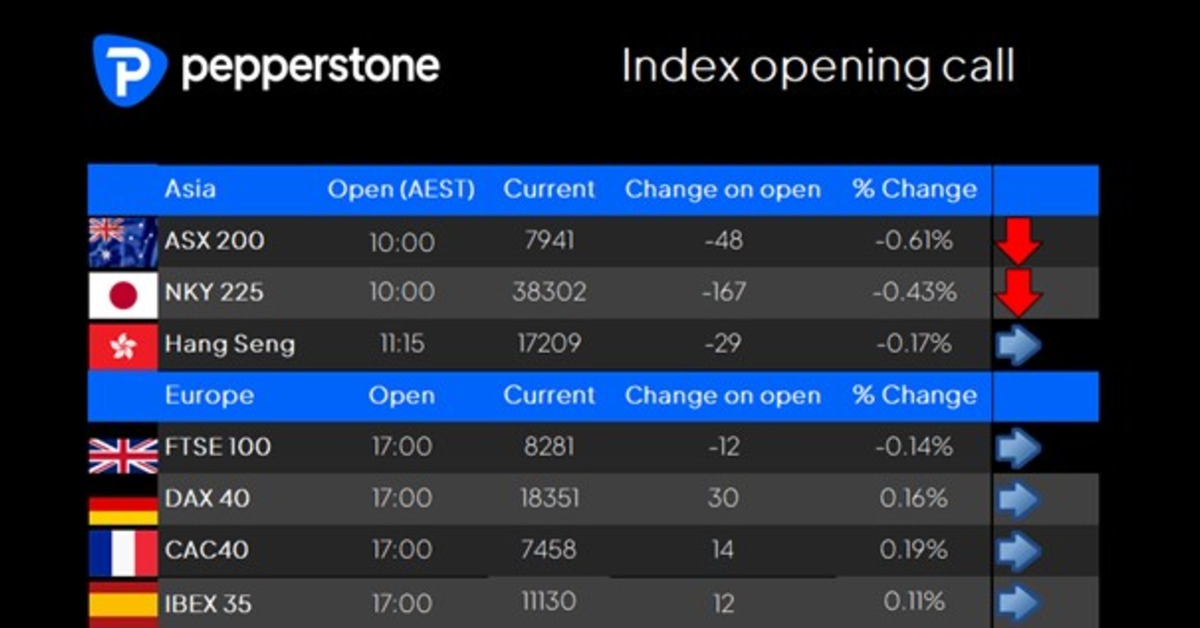Select the Australian flag icon beside ASX 200
Screen dimensions: 1200x628
tap(123, 242)
